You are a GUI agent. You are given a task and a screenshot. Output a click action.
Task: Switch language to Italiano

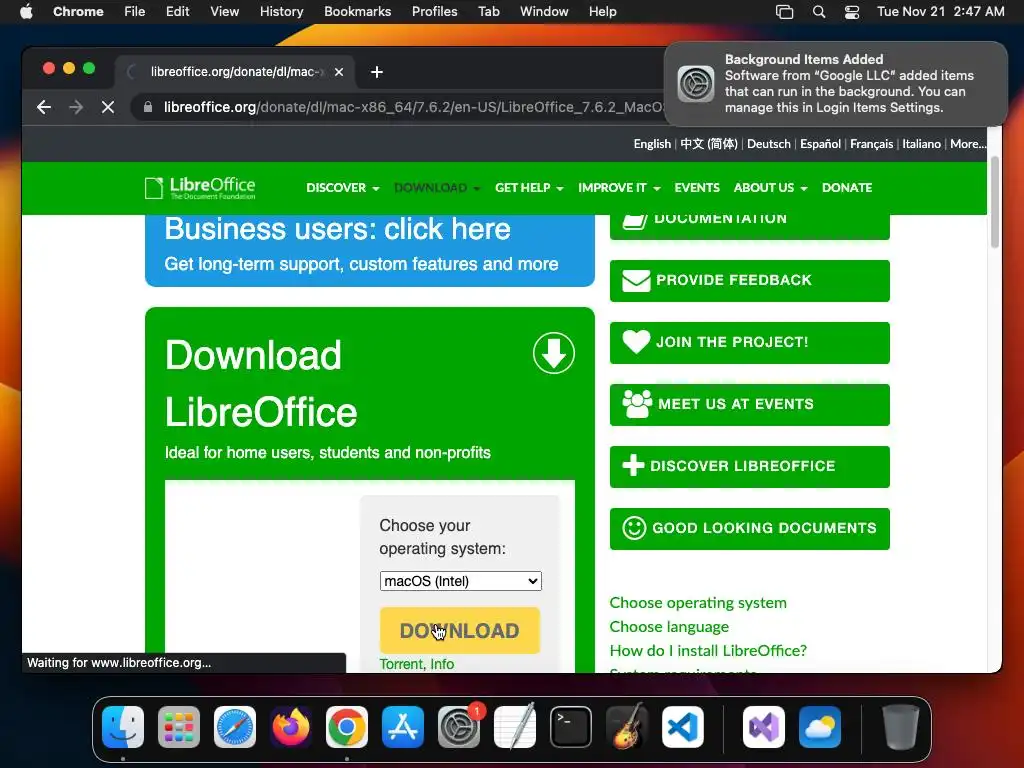[921, 144]
